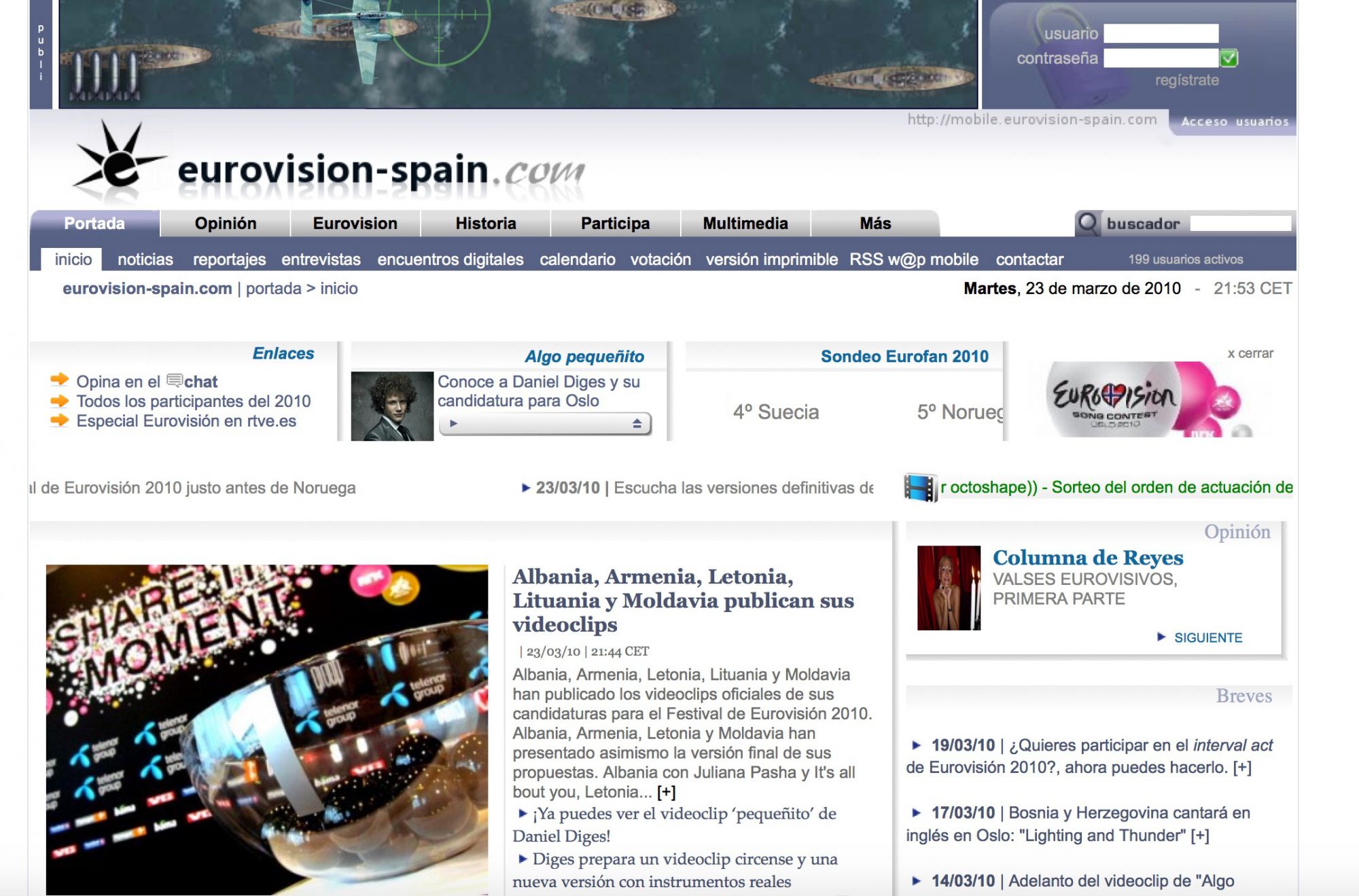Image resolution: width=1359 pixels, height=896 pixels.
Task: Select the 'entrevistas' submenu item
Action: pos(321,259)
